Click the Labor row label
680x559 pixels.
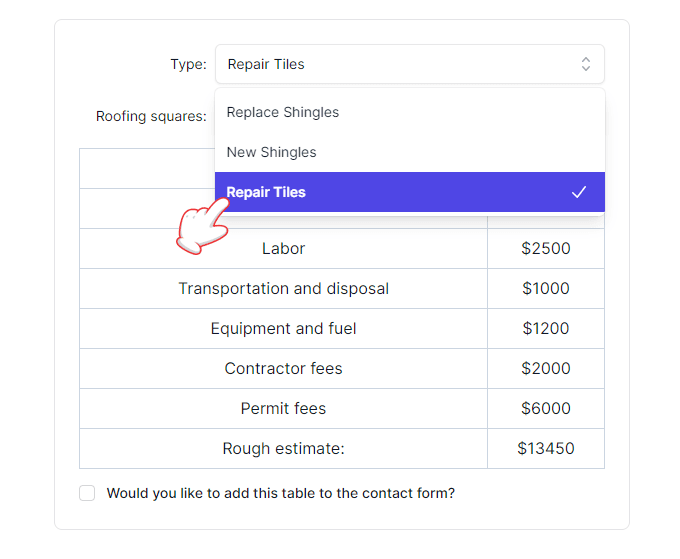[x=283, y=248]
